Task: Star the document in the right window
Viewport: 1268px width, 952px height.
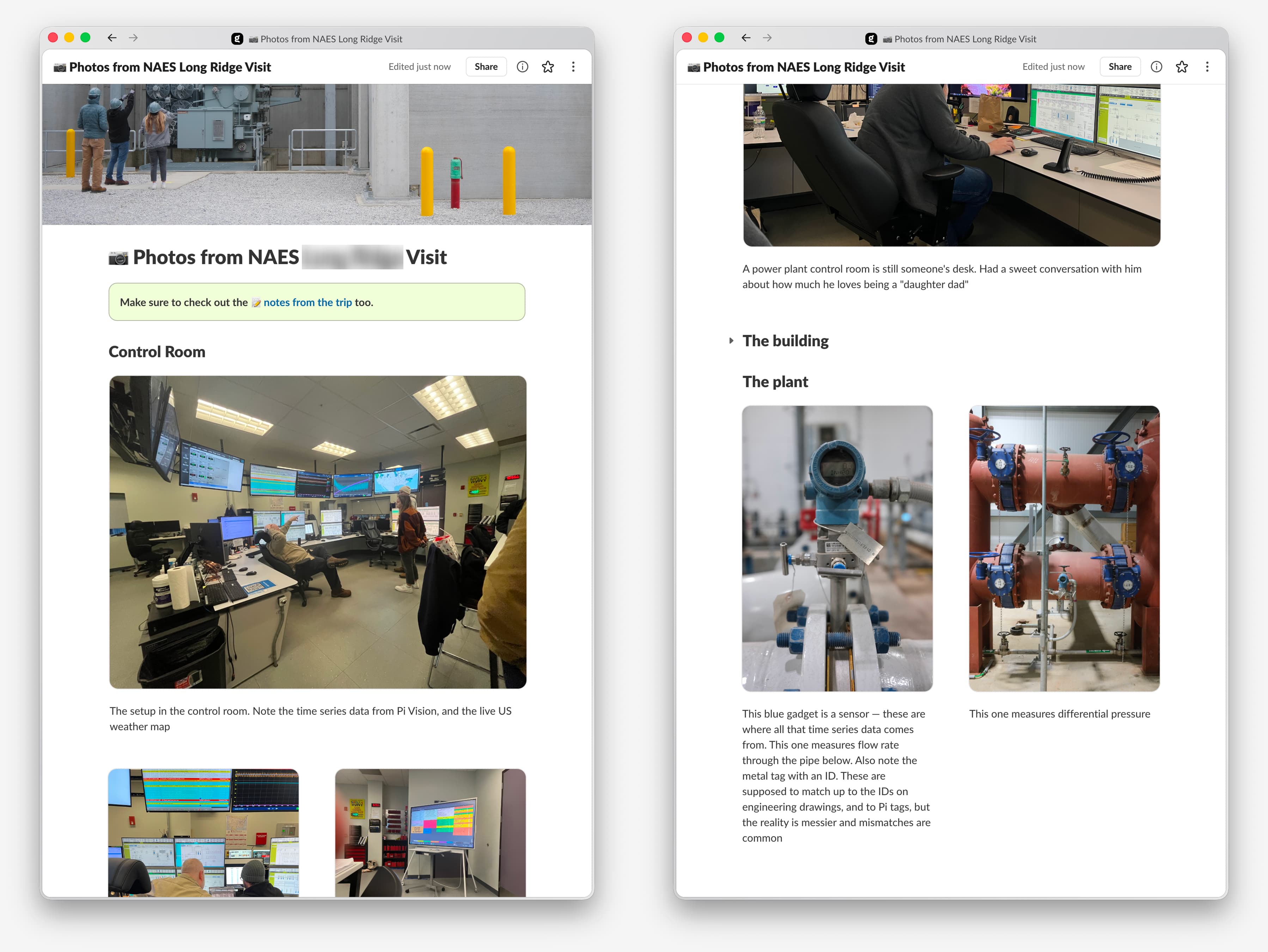Action: [x=1182, y=67]
